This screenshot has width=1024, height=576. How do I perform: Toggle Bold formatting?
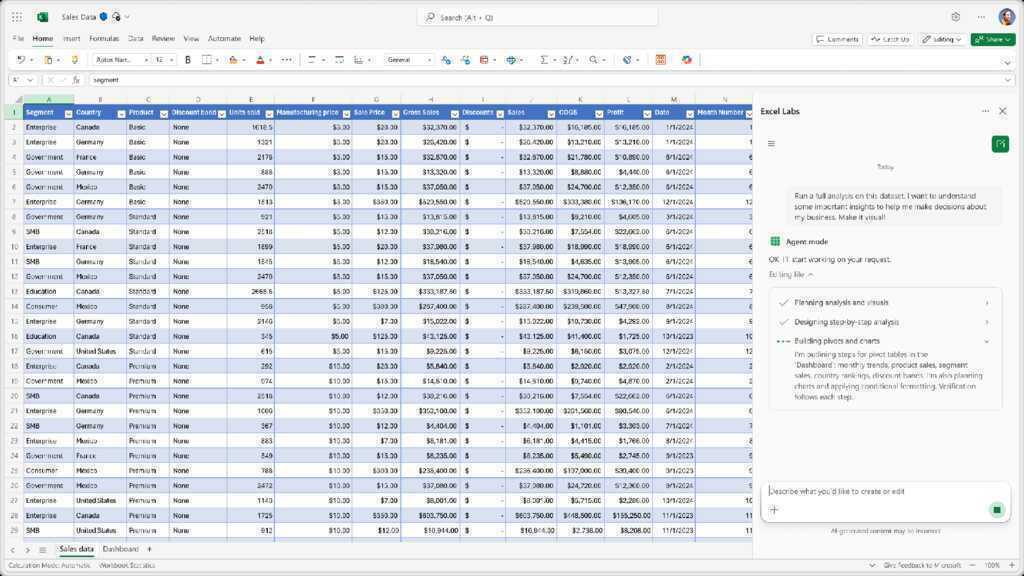188,60
